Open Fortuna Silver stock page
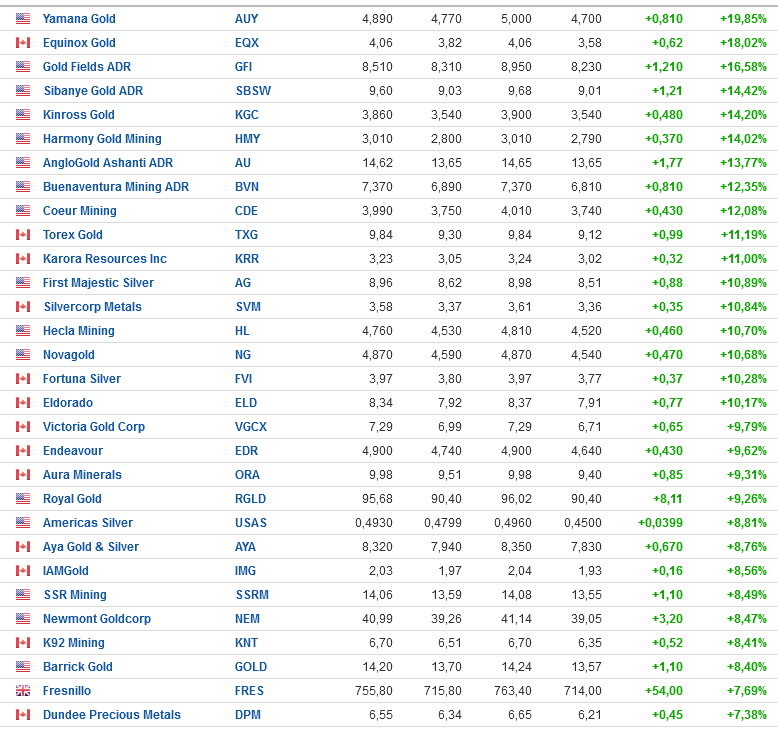778x729 pixels. coord(82,379)
